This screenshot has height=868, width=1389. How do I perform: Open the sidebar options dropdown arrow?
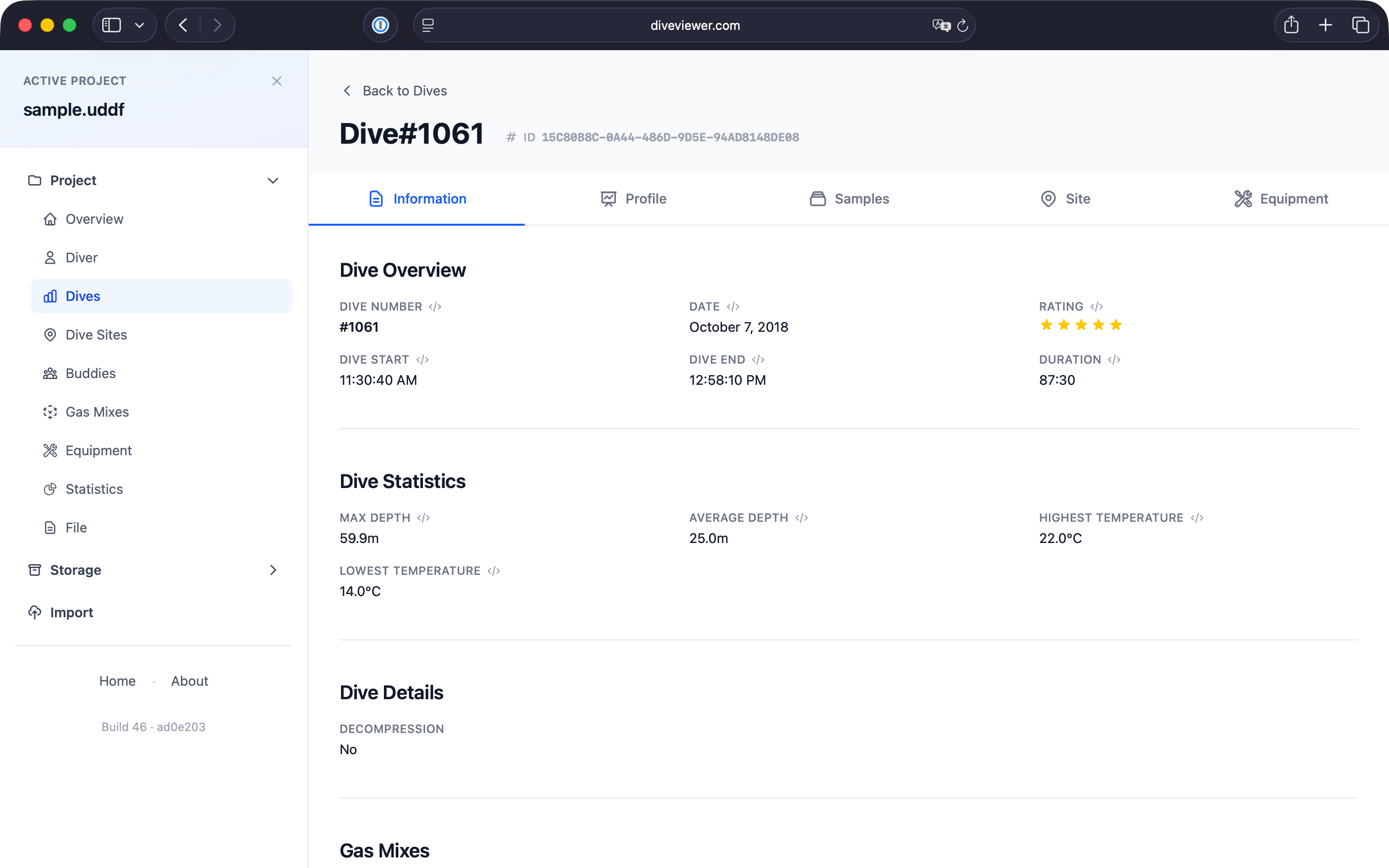pos(139,25)
